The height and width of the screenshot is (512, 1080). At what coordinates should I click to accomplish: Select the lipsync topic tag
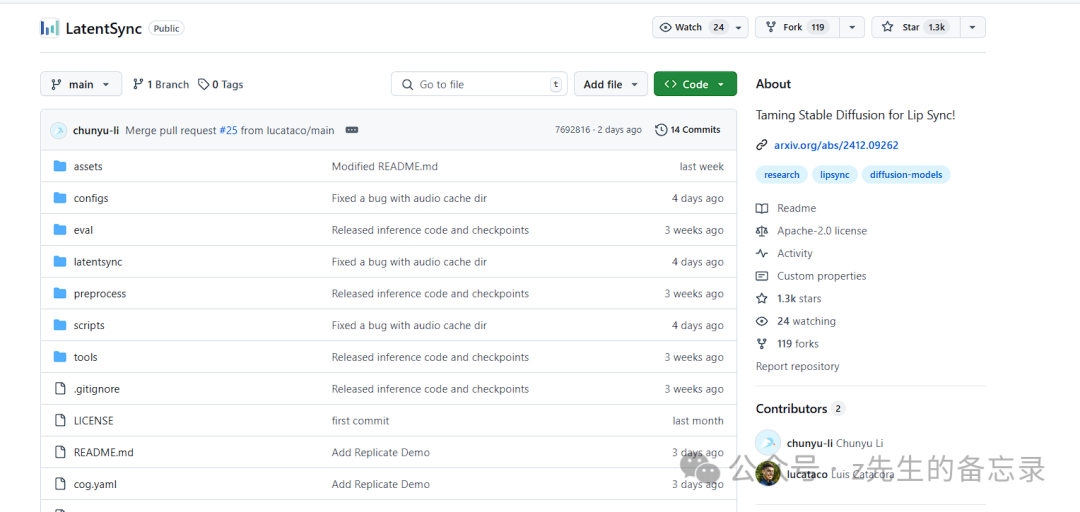point(835,174)
